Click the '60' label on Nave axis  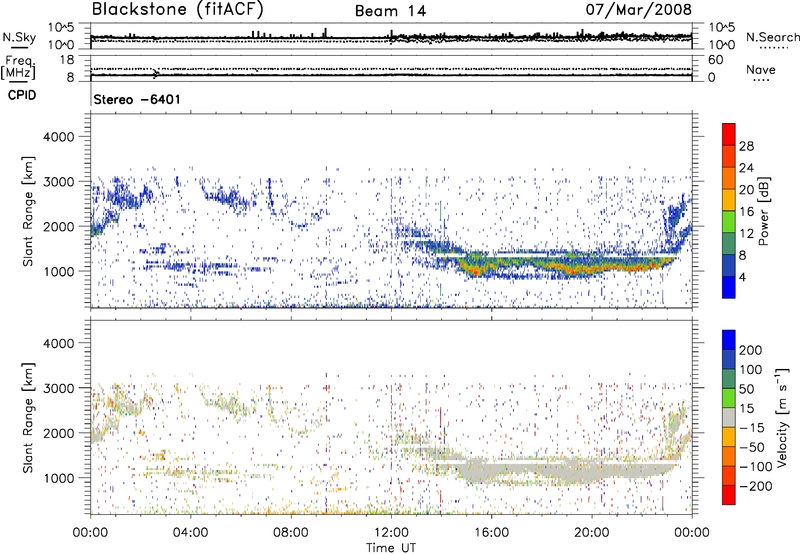pos(716,60)
